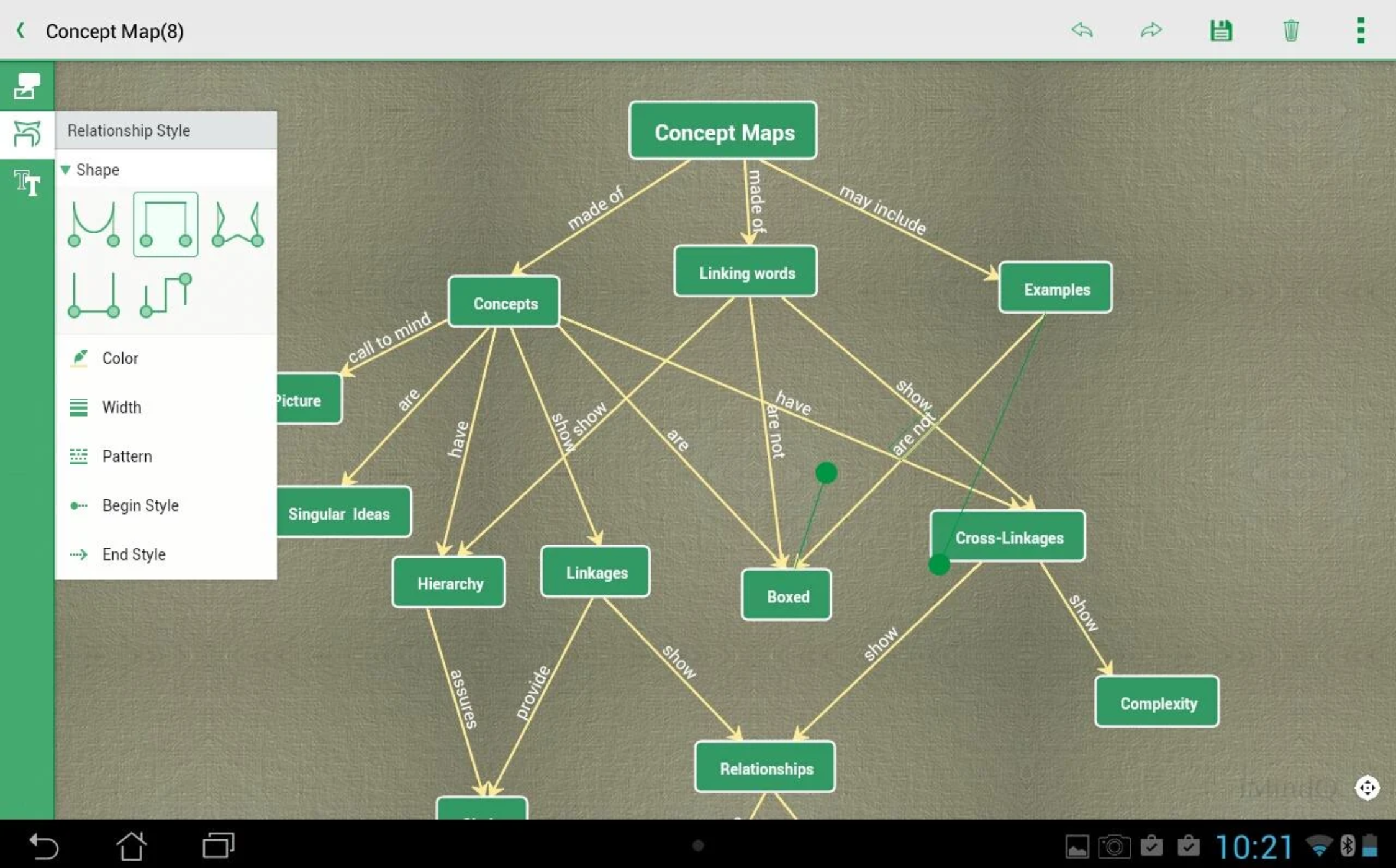Go back with the top-left chevron
The image size is (1396, 868).
[x=21, y=30]
